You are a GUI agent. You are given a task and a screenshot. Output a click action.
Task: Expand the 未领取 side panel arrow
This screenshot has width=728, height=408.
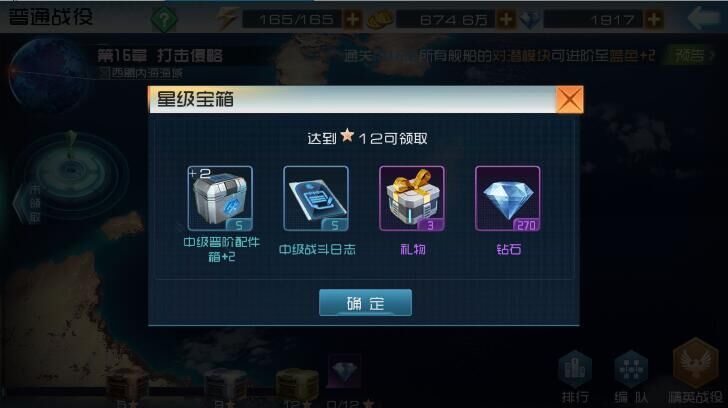coord(29,203)
